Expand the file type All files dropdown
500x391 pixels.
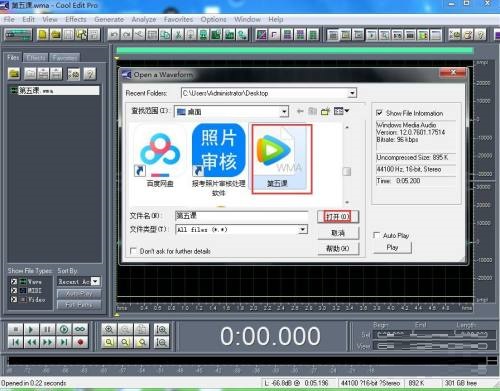click(303, 229)
